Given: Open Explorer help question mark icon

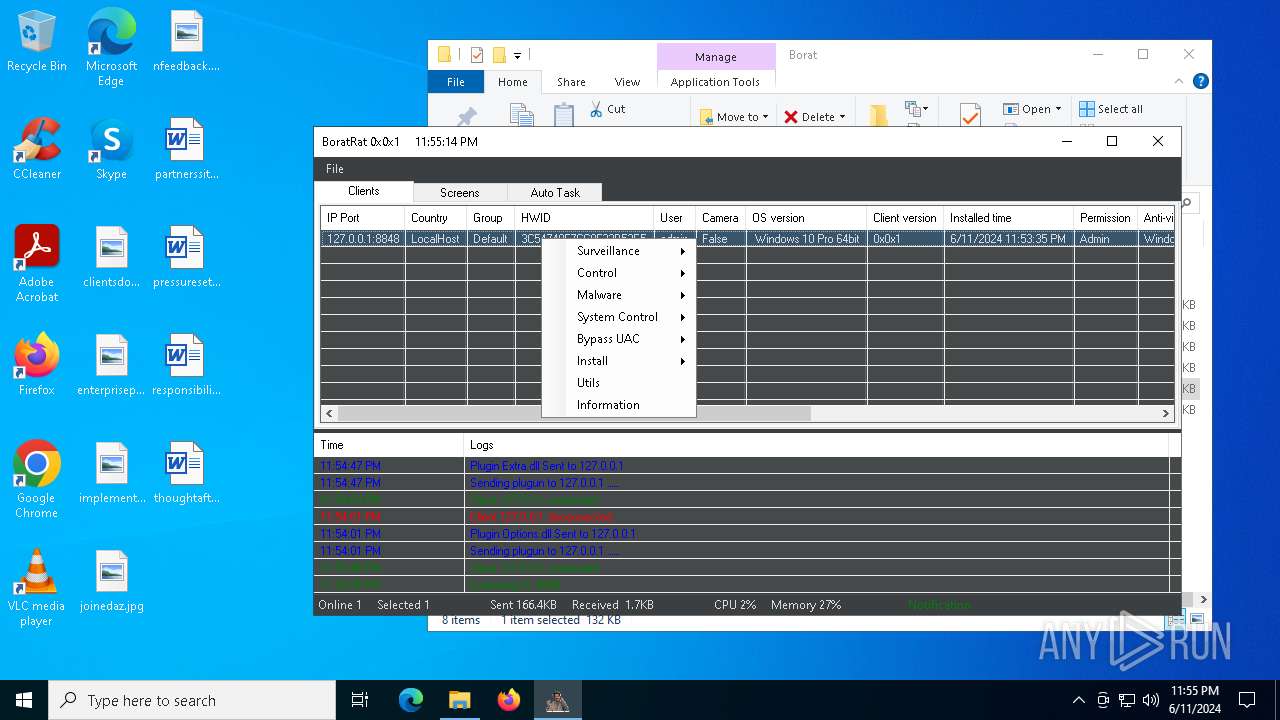Looking at the screenshot, I should click(1201, 82).
